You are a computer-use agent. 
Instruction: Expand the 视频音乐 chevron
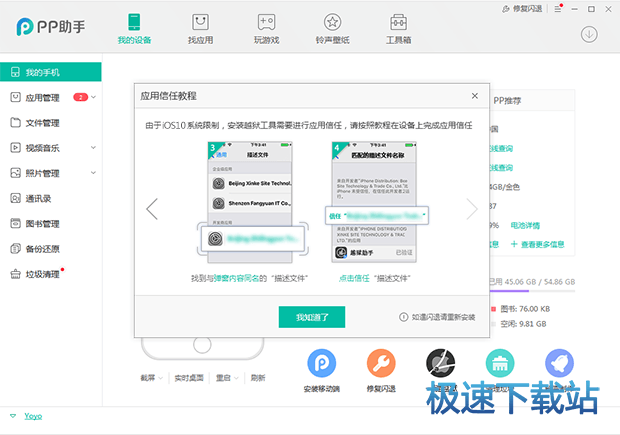click(94, 148)
